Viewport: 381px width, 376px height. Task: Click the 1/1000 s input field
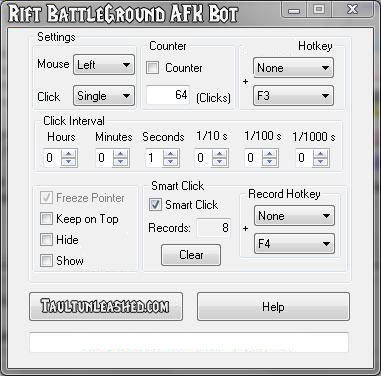(305, 158)
